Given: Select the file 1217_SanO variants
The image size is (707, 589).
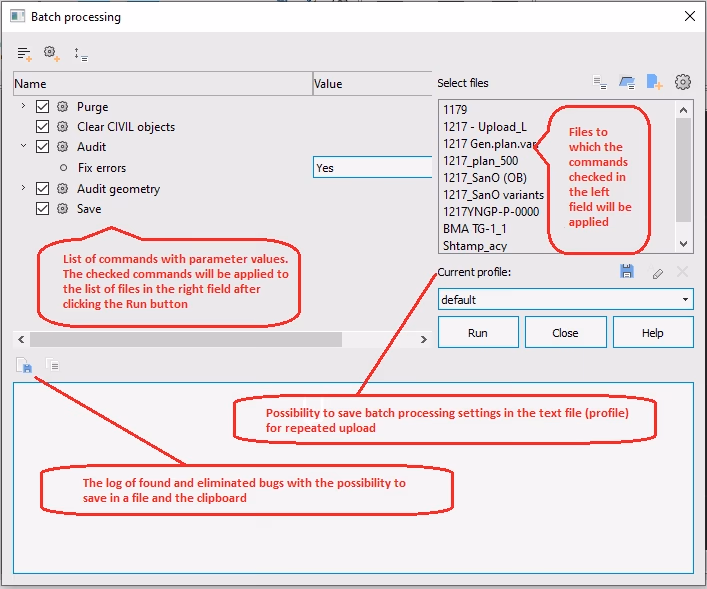Looking at the screenshot, I should pyautogui.click(x=493, y=195).
